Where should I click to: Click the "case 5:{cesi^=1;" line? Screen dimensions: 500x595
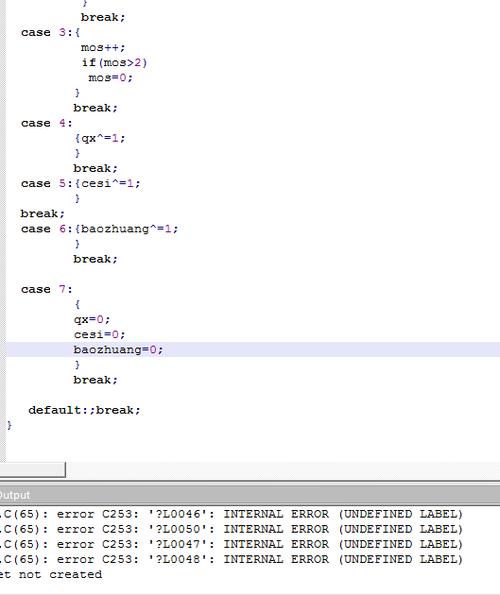(80, 184)
